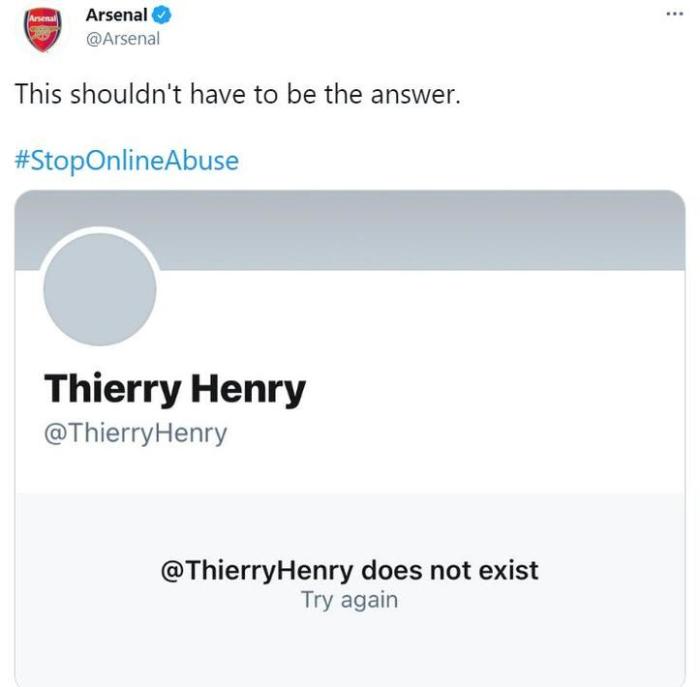
Task: Click the blank gray circular avatar placeholder
Action: tap(100, 288)
